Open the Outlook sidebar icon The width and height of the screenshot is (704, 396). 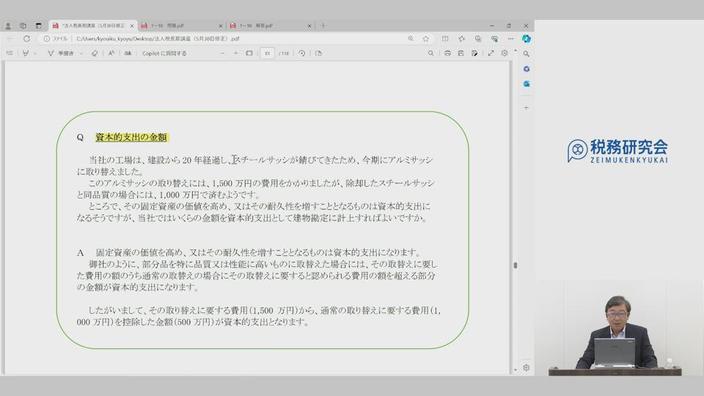click(526, 84)
